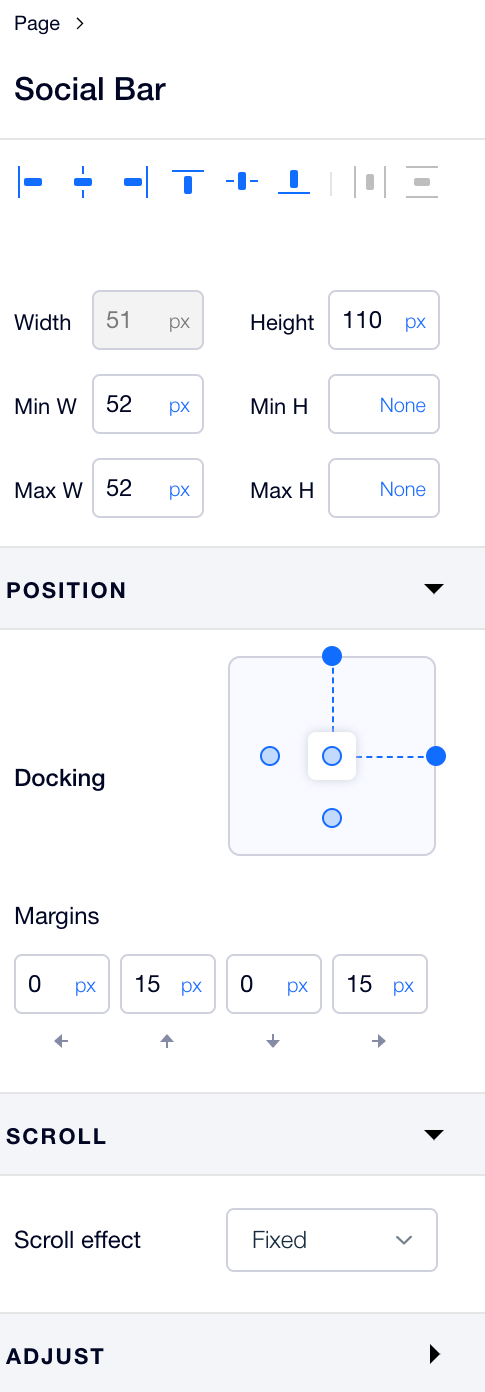Click the align vertical middle icon
This screenshot has width=485, height=1392.
tap(241, 182)
